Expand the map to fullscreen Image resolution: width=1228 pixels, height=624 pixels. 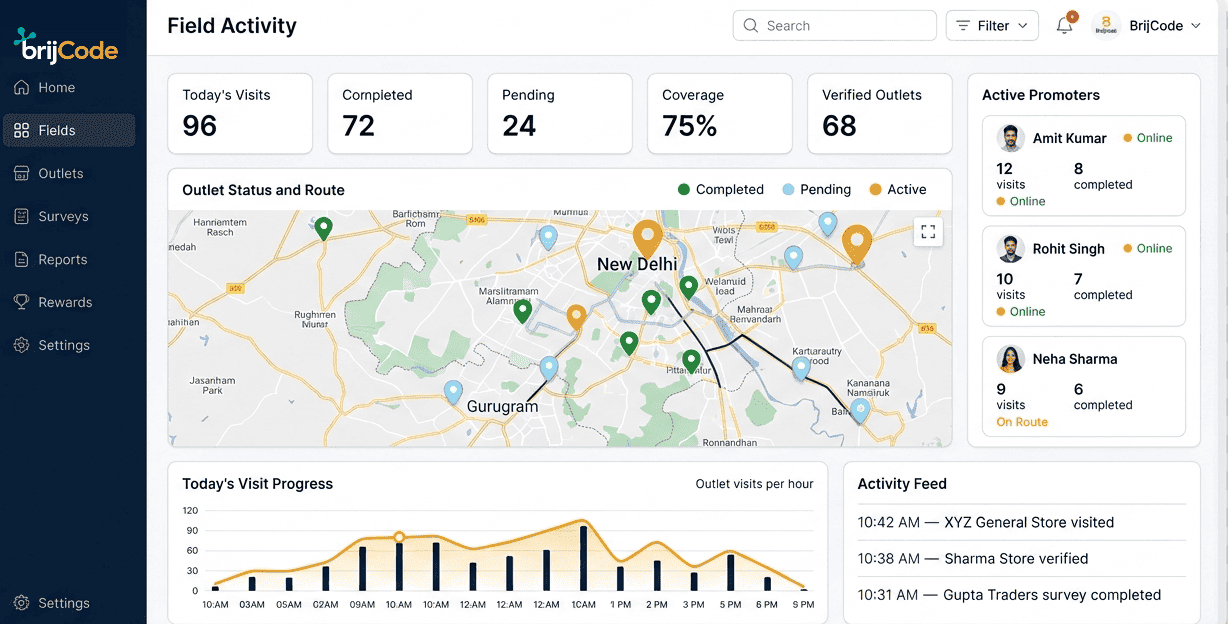(x=928, y=232)
